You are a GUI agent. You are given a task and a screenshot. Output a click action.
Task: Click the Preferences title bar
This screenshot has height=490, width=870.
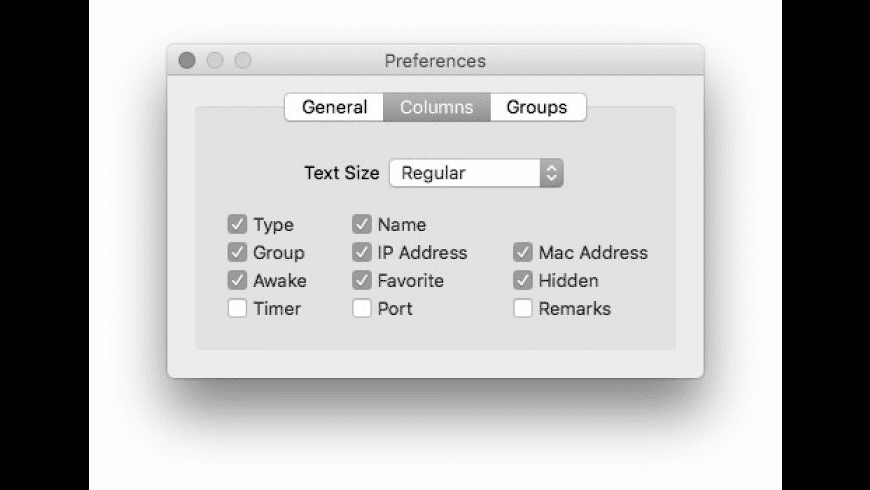pyautogui.click(x=435, y=60)
